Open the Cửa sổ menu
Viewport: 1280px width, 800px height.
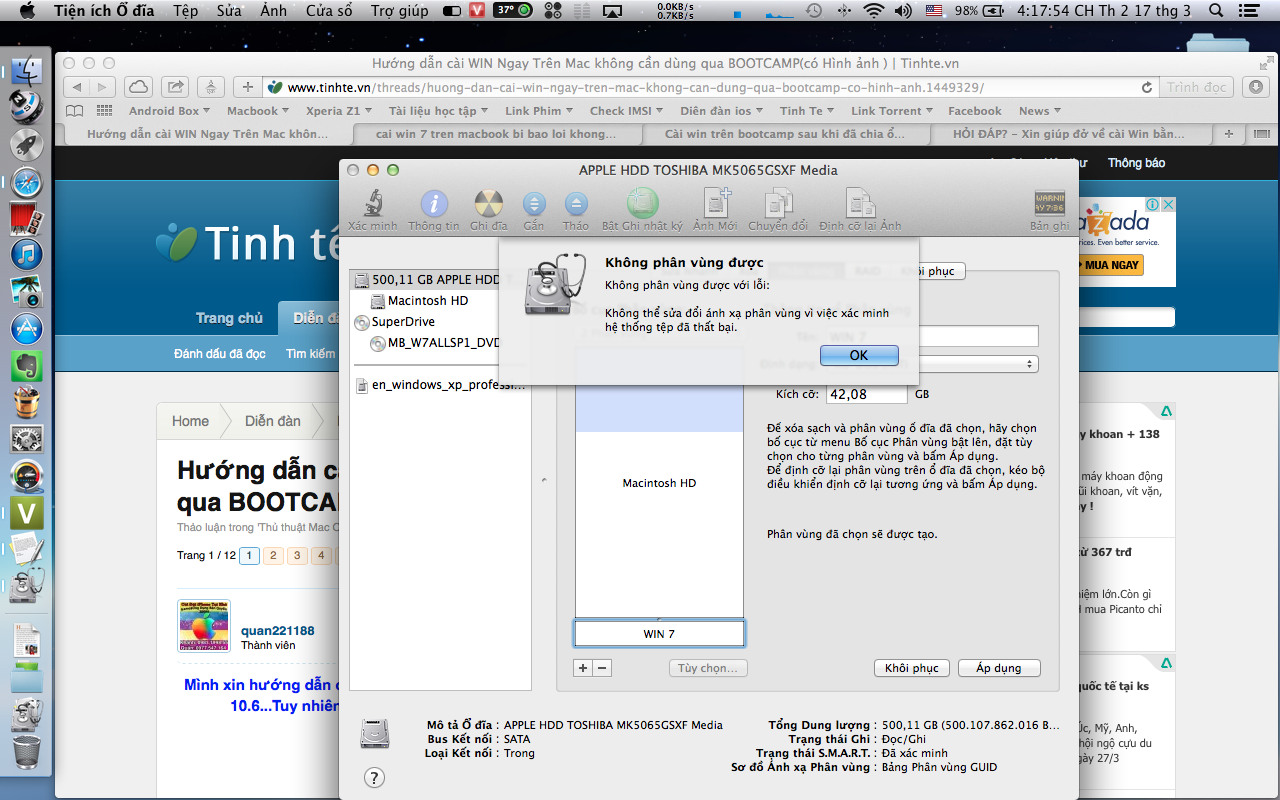click(x=329, y=11)
